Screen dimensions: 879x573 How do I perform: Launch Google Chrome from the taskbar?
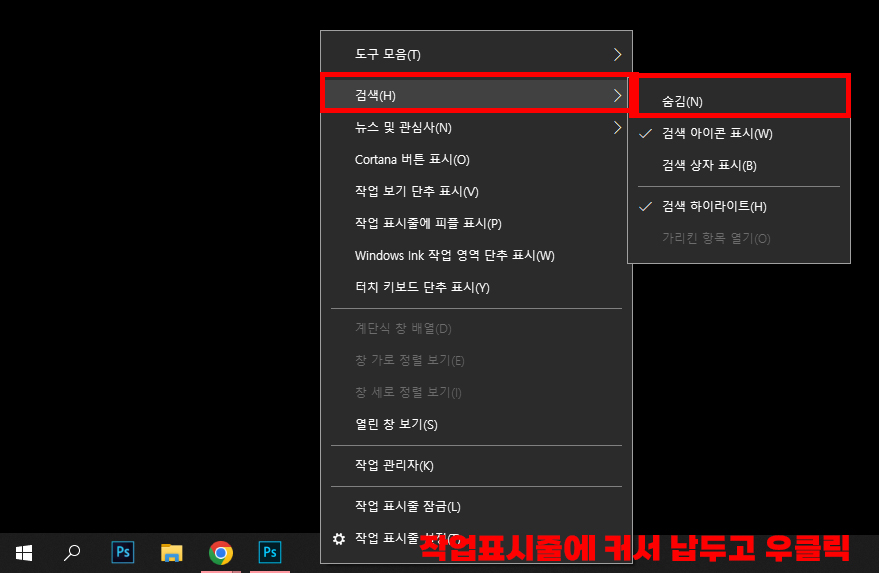221,553
